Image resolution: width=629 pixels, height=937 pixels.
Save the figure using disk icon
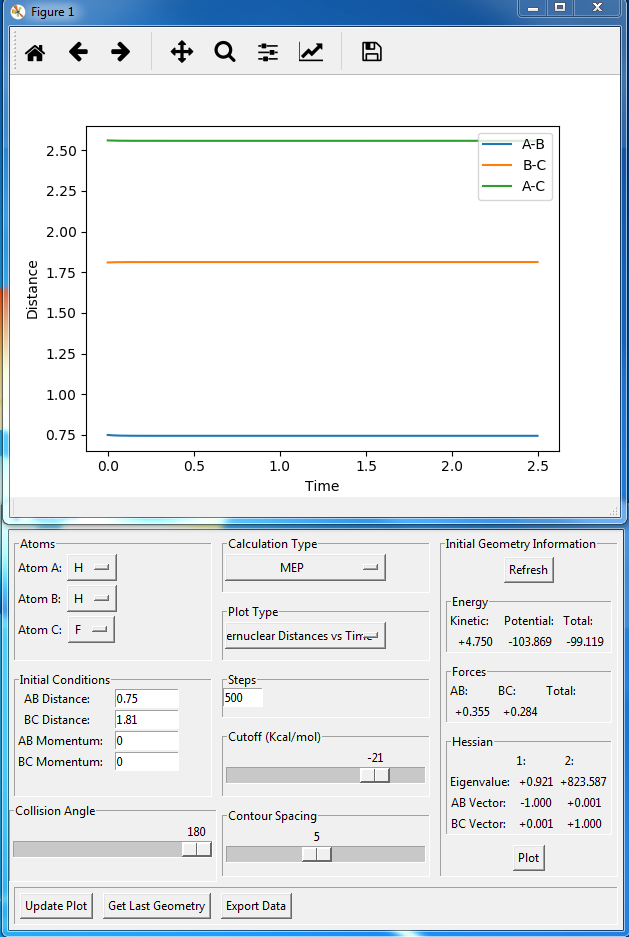tap(372, 52)
